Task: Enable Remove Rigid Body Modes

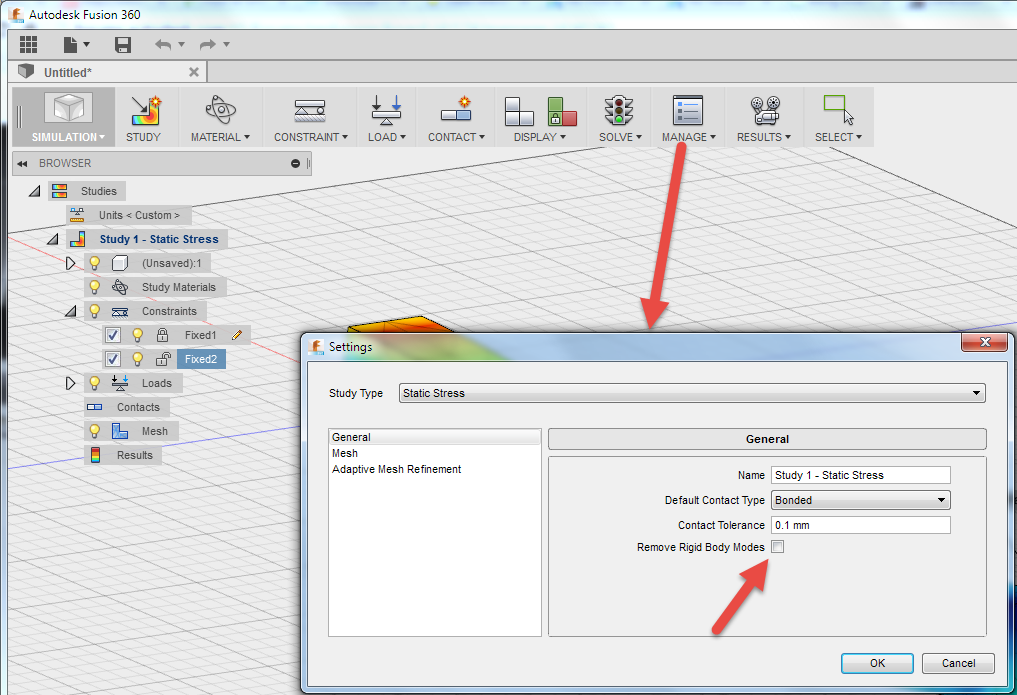Action: [777, 546]
